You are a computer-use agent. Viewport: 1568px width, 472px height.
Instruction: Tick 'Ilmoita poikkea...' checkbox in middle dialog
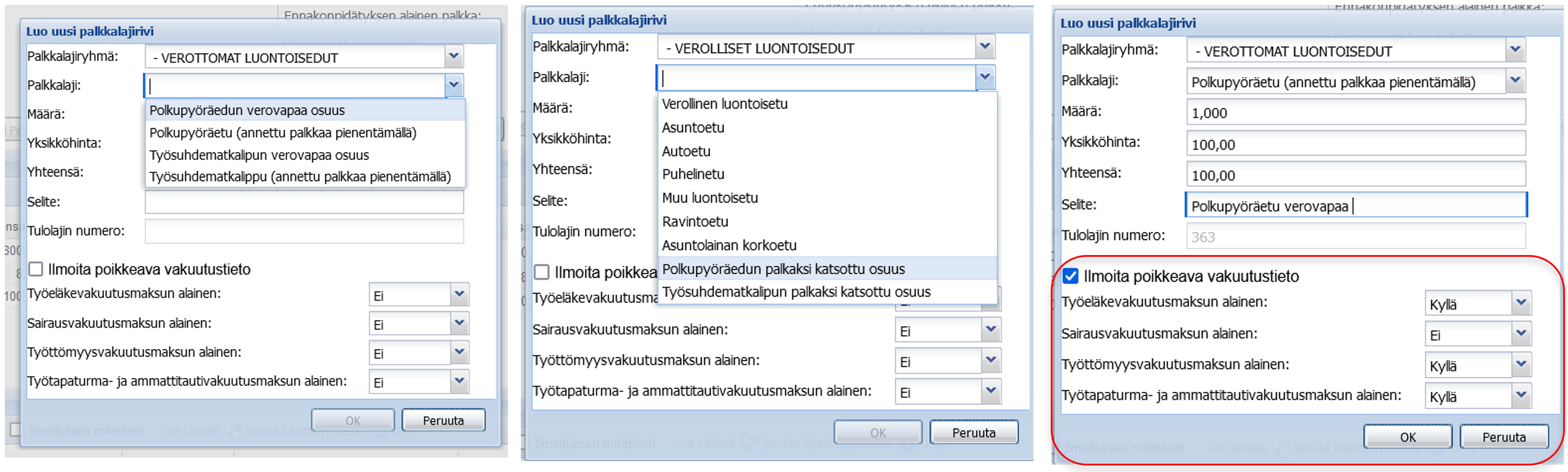[x=541, y=272]
